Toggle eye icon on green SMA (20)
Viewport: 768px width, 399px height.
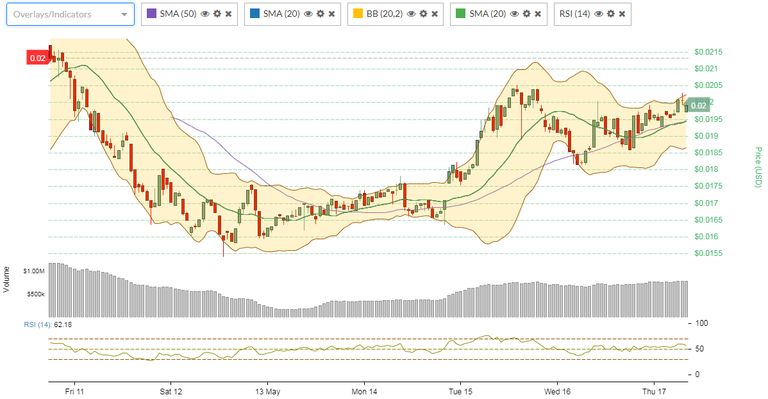tap(514, 14)
